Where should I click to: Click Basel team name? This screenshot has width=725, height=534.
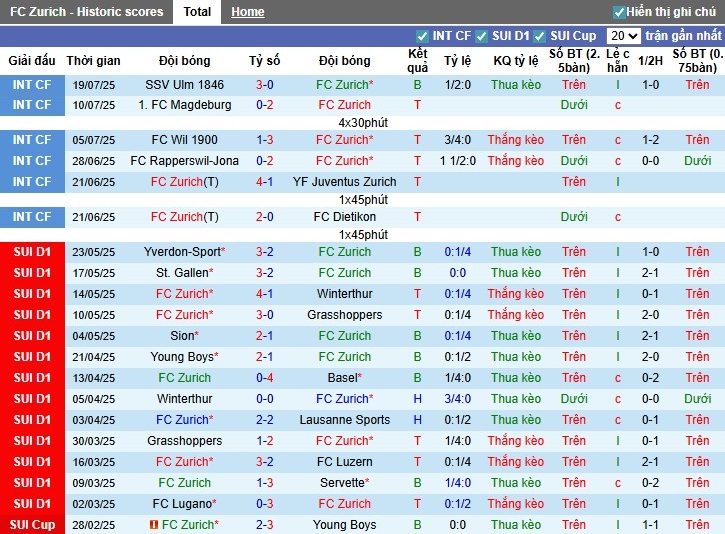(344, 378)
